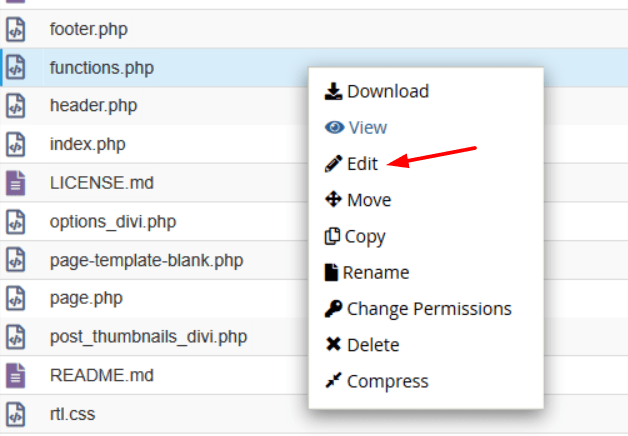
Task: Choose Rename from the context menu
Action: coord(376,273)
